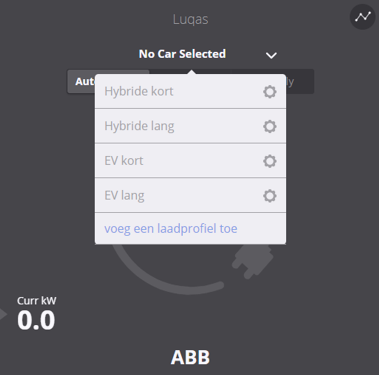Click the charging plug icon

[x=253, y=261]
